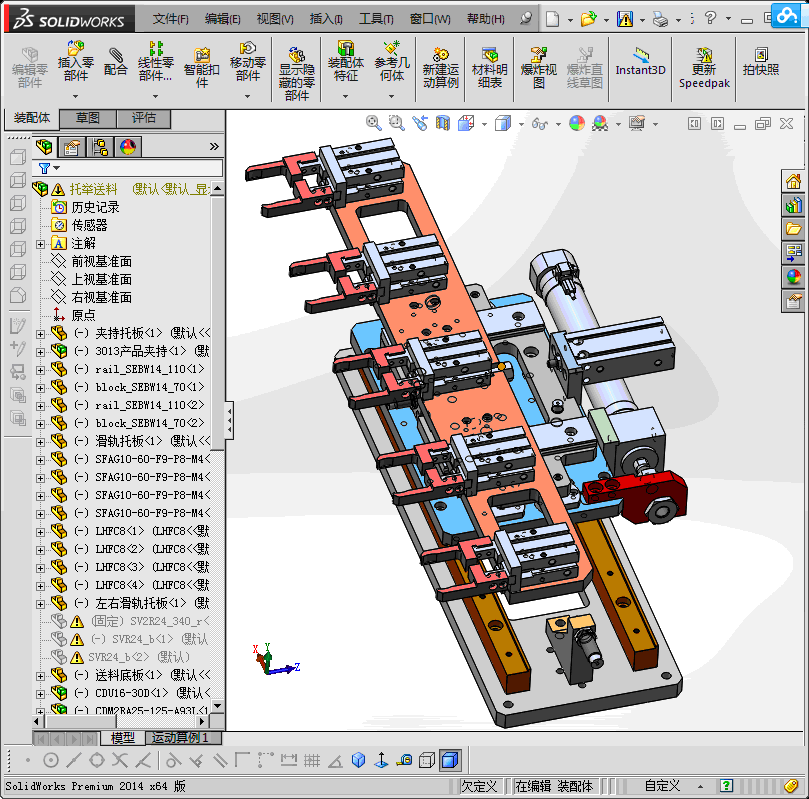Click Show Hidden Components icon
809x799 pixels.
pyautogui.click(x=297, y=73)
